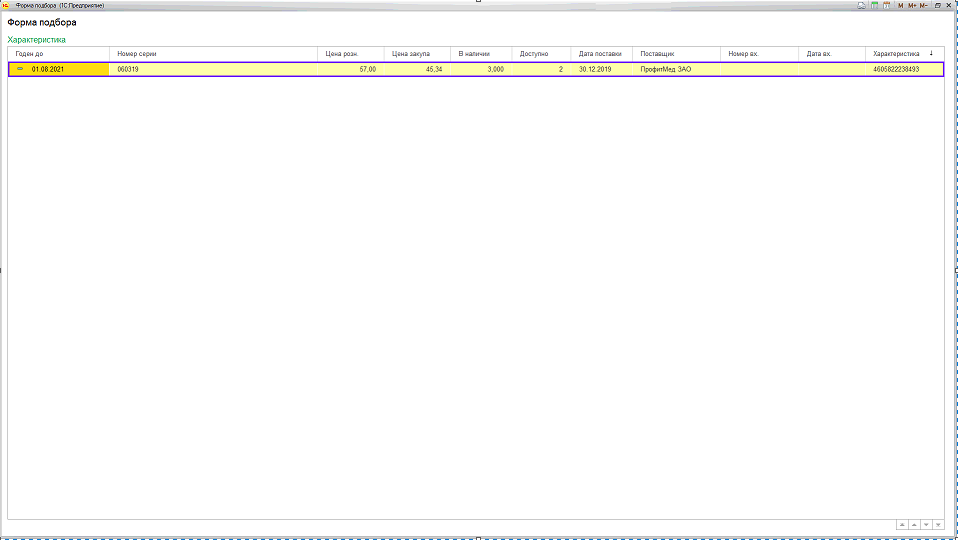Open the calculator from title bar
958x540 pixels.
pos(874,5)
